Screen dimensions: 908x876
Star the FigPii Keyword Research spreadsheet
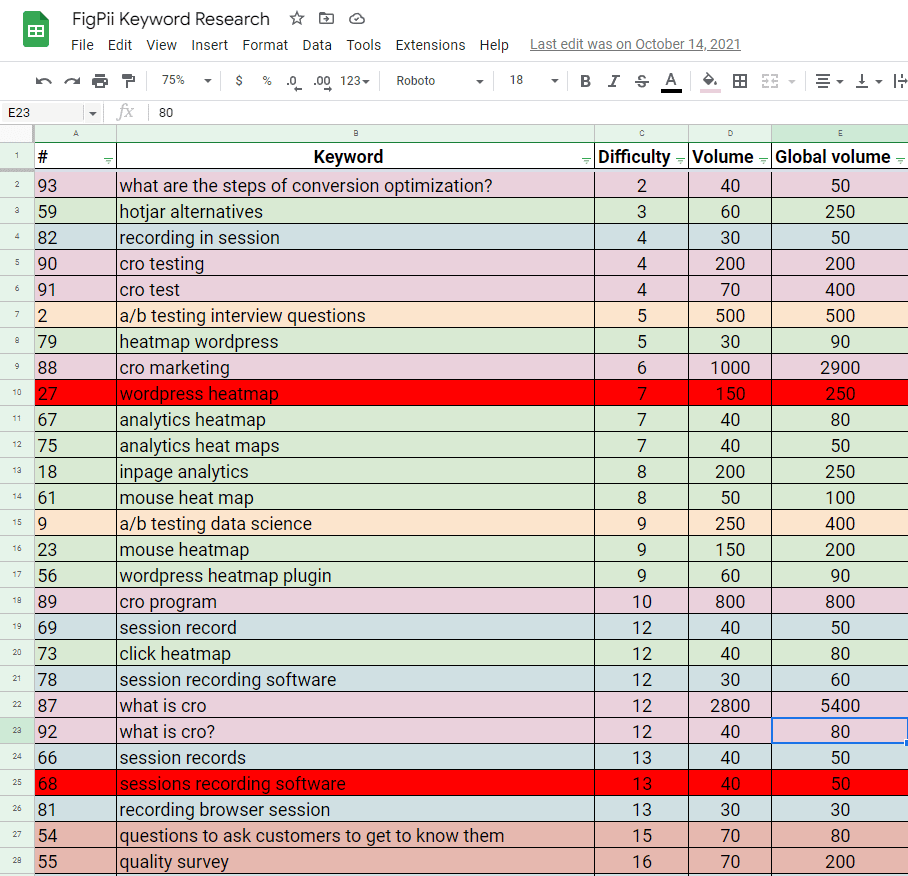[x=294, y=18]
